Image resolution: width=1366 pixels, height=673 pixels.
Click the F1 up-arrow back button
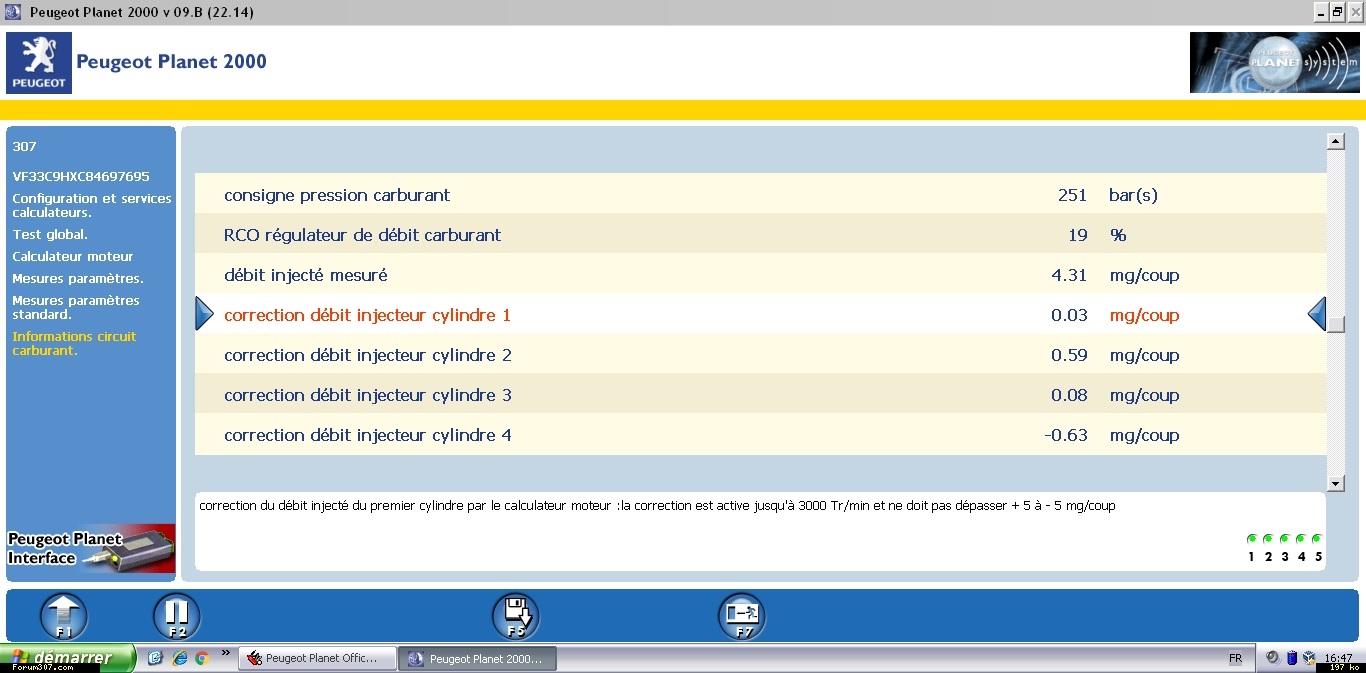coord(63,616)
